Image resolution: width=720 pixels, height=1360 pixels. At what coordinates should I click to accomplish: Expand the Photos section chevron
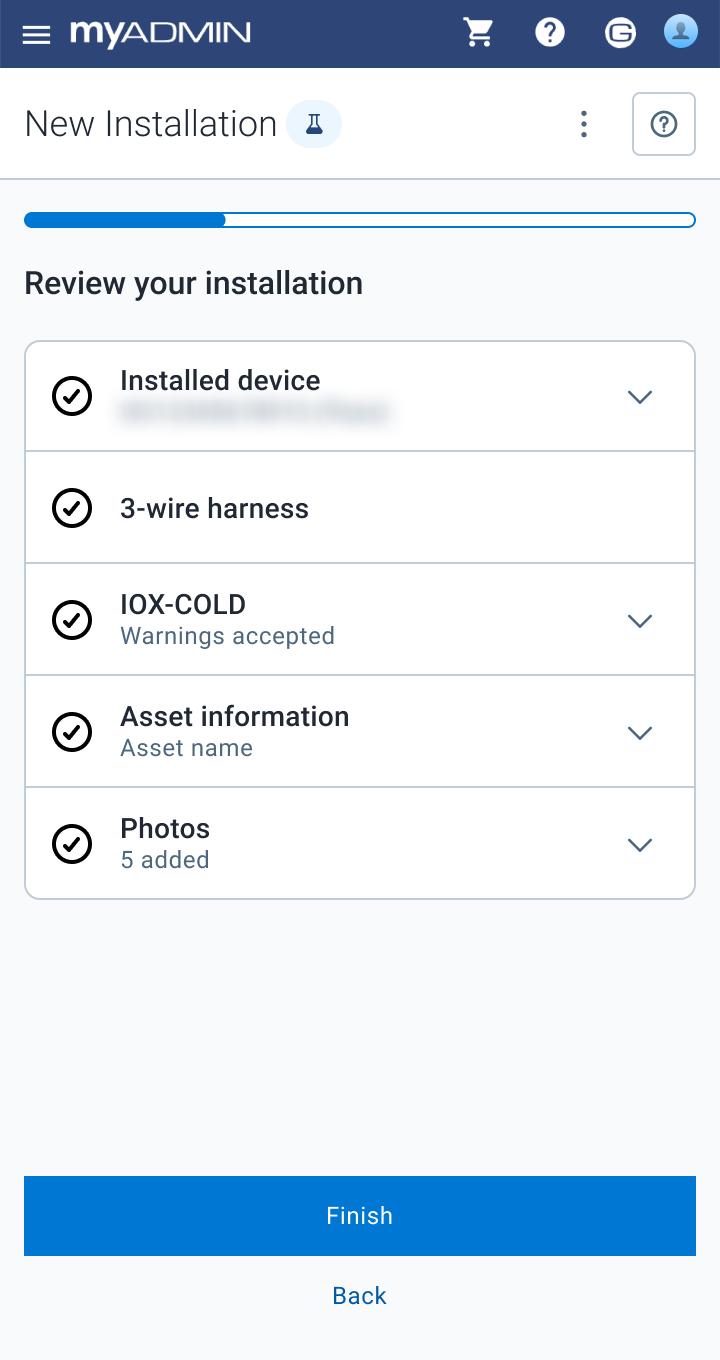(x=640, y=845)
